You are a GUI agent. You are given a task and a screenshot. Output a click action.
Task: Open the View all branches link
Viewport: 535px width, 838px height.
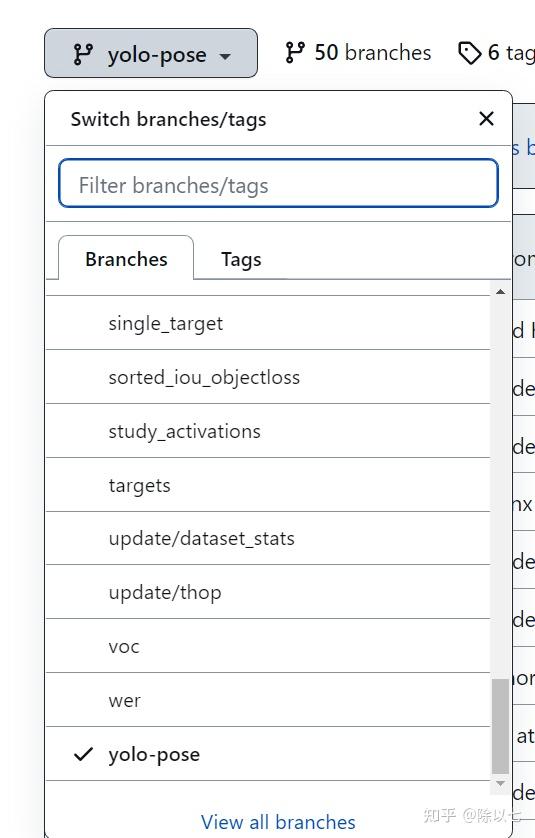pos(278,822)
